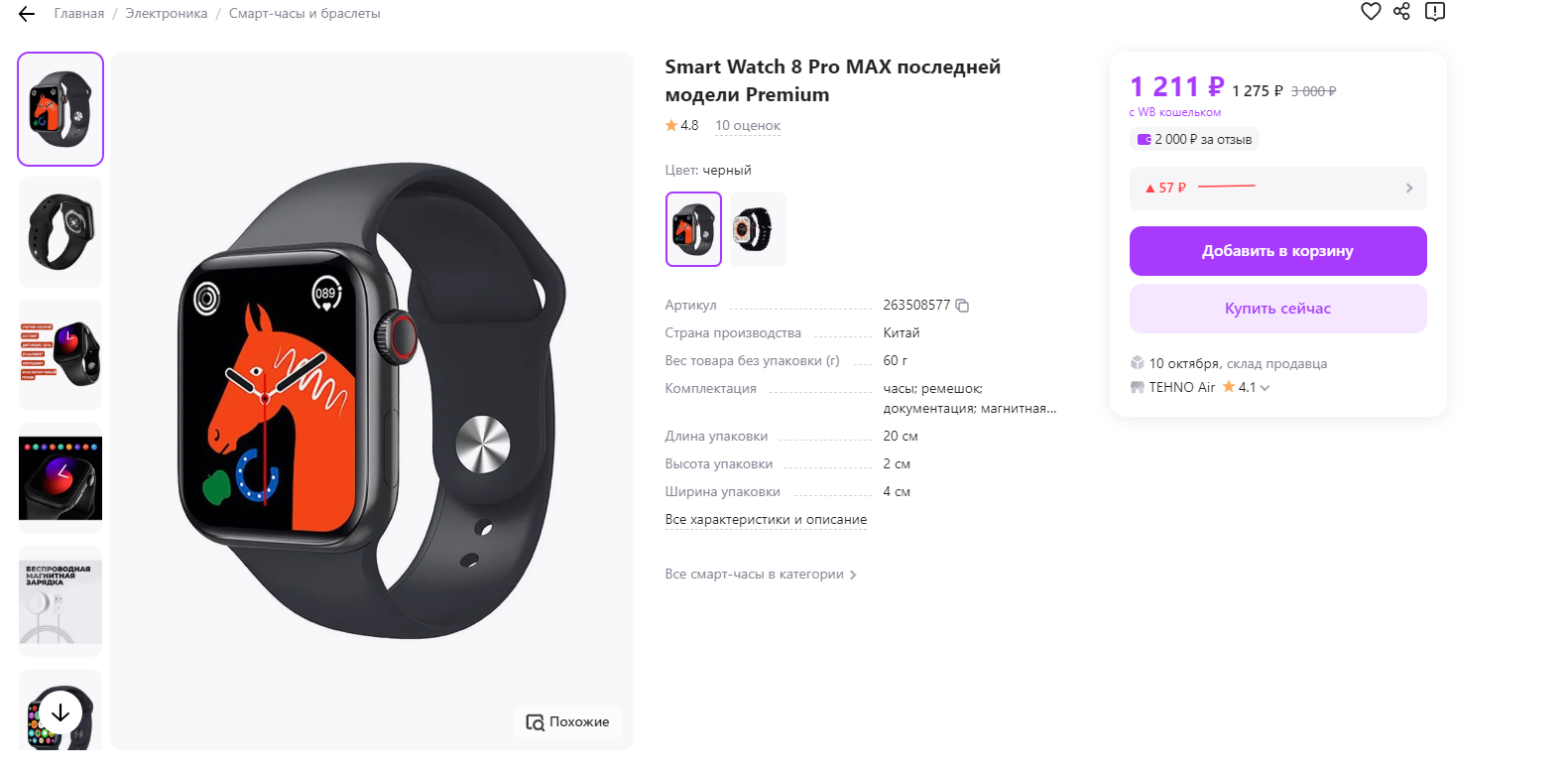Open 10 оценок reviews link
This screenshot has height=774, width=1568.
(748, 126)
